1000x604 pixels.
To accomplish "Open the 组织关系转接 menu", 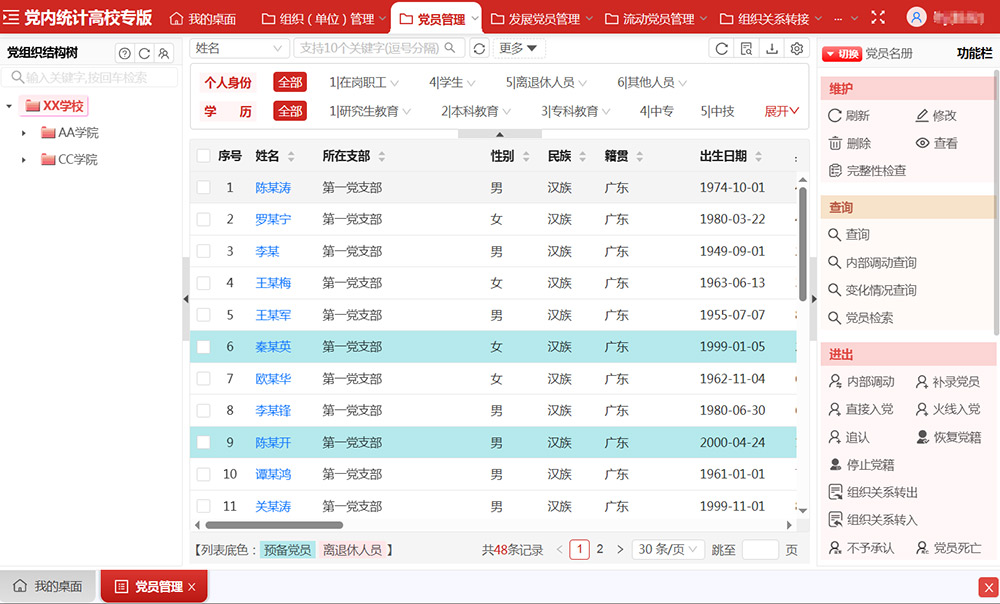I will tap(771, 18).
